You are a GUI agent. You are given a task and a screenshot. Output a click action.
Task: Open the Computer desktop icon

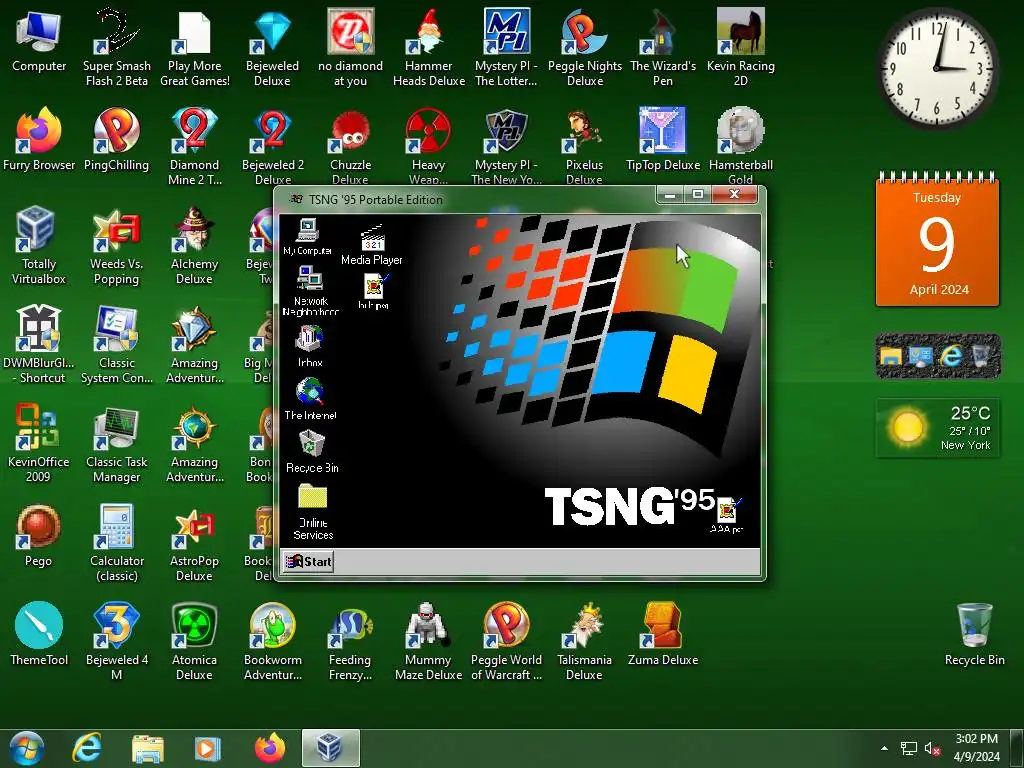[x=39, y=40]
